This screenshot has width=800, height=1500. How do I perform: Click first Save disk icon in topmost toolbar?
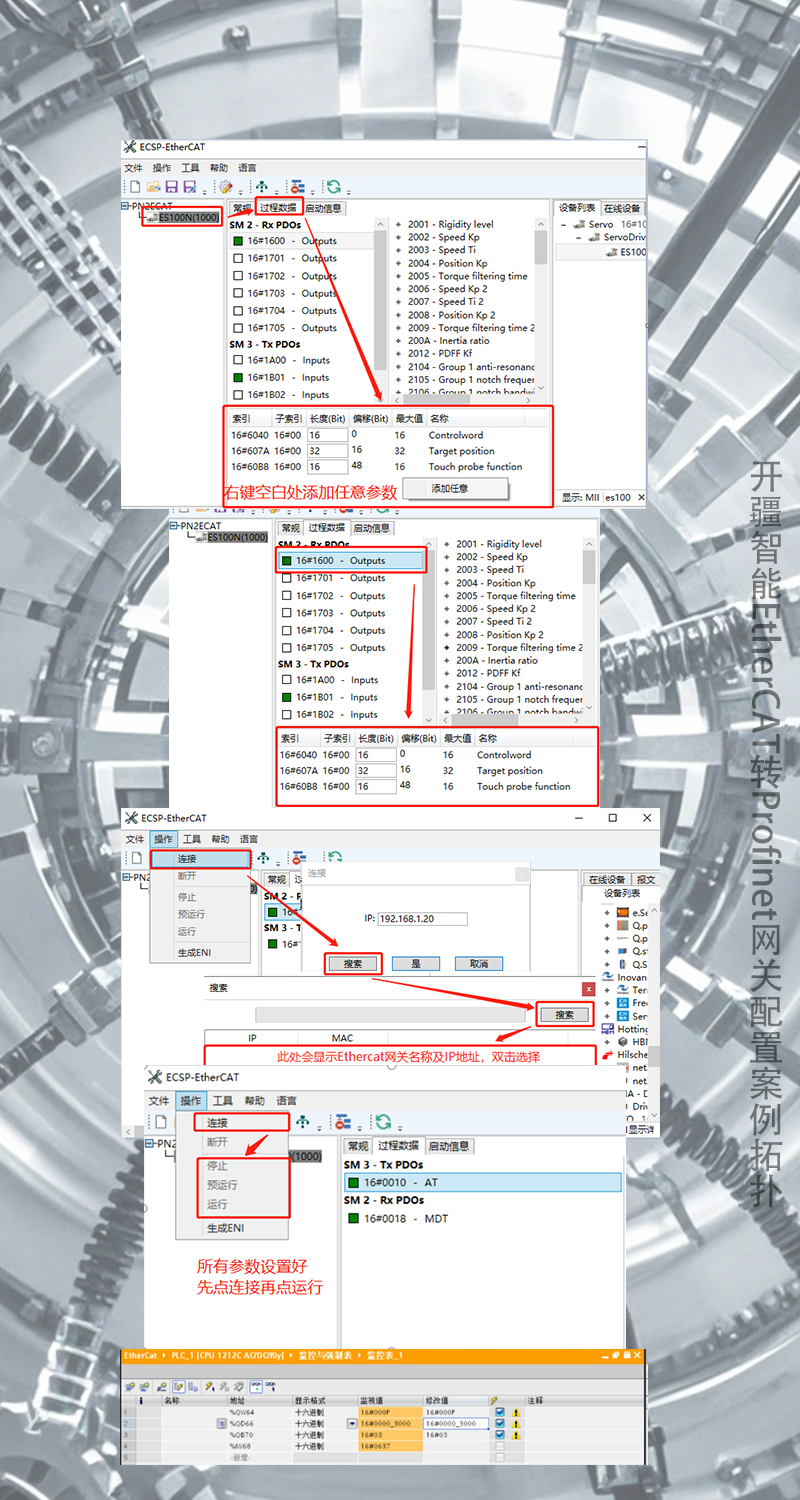click(x=171, y=187)
